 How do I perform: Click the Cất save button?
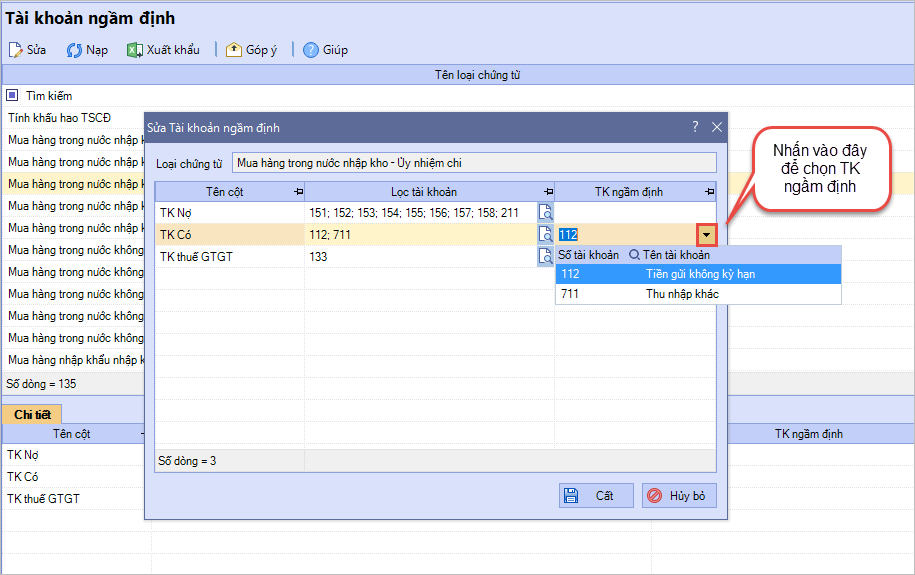(596, 495)
